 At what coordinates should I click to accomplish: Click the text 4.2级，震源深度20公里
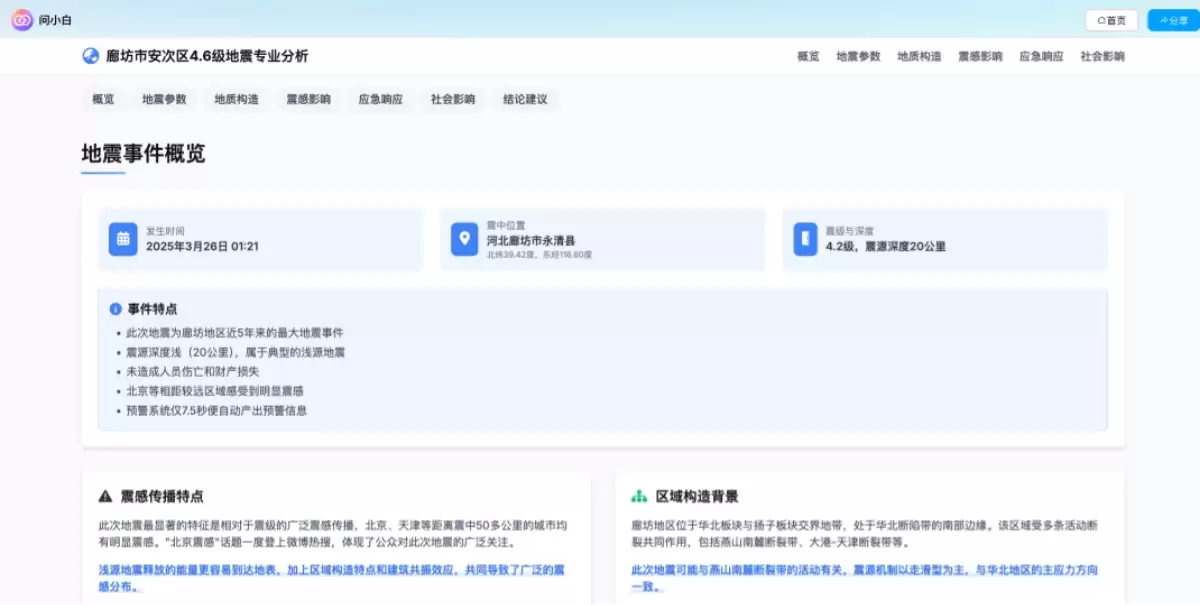(885, 246)
